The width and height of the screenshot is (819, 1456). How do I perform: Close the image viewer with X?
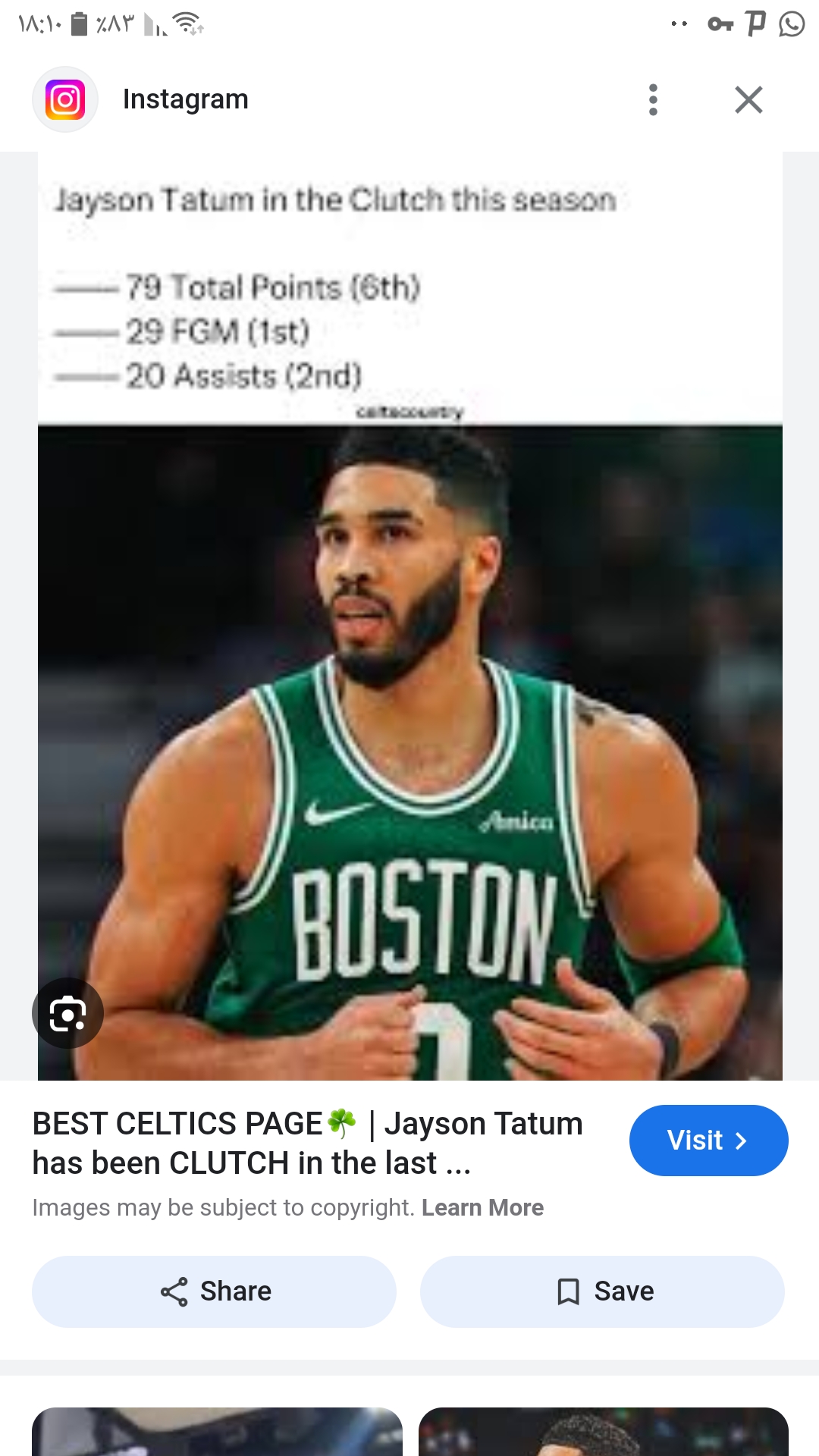[748, 99]
